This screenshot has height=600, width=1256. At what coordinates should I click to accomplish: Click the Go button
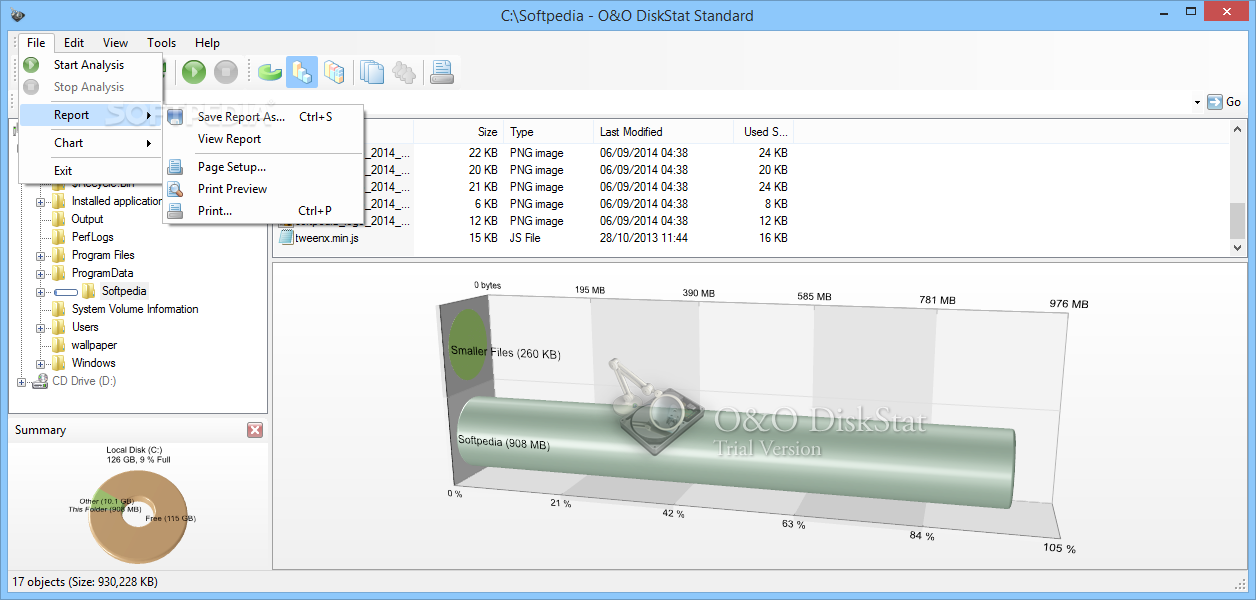[x=1224, y=102]
